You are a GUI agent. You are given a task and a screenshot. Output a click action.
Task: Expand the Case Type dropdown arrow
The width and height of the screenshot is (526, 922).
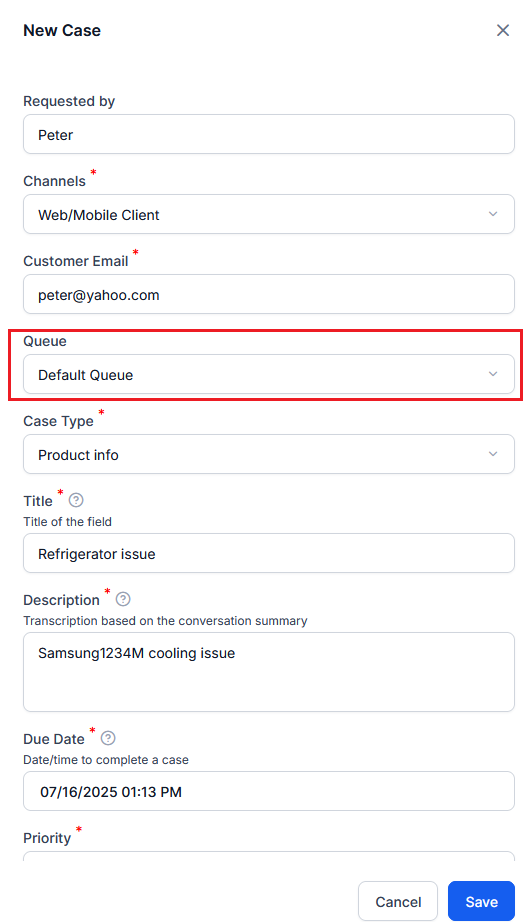point(493,454)
